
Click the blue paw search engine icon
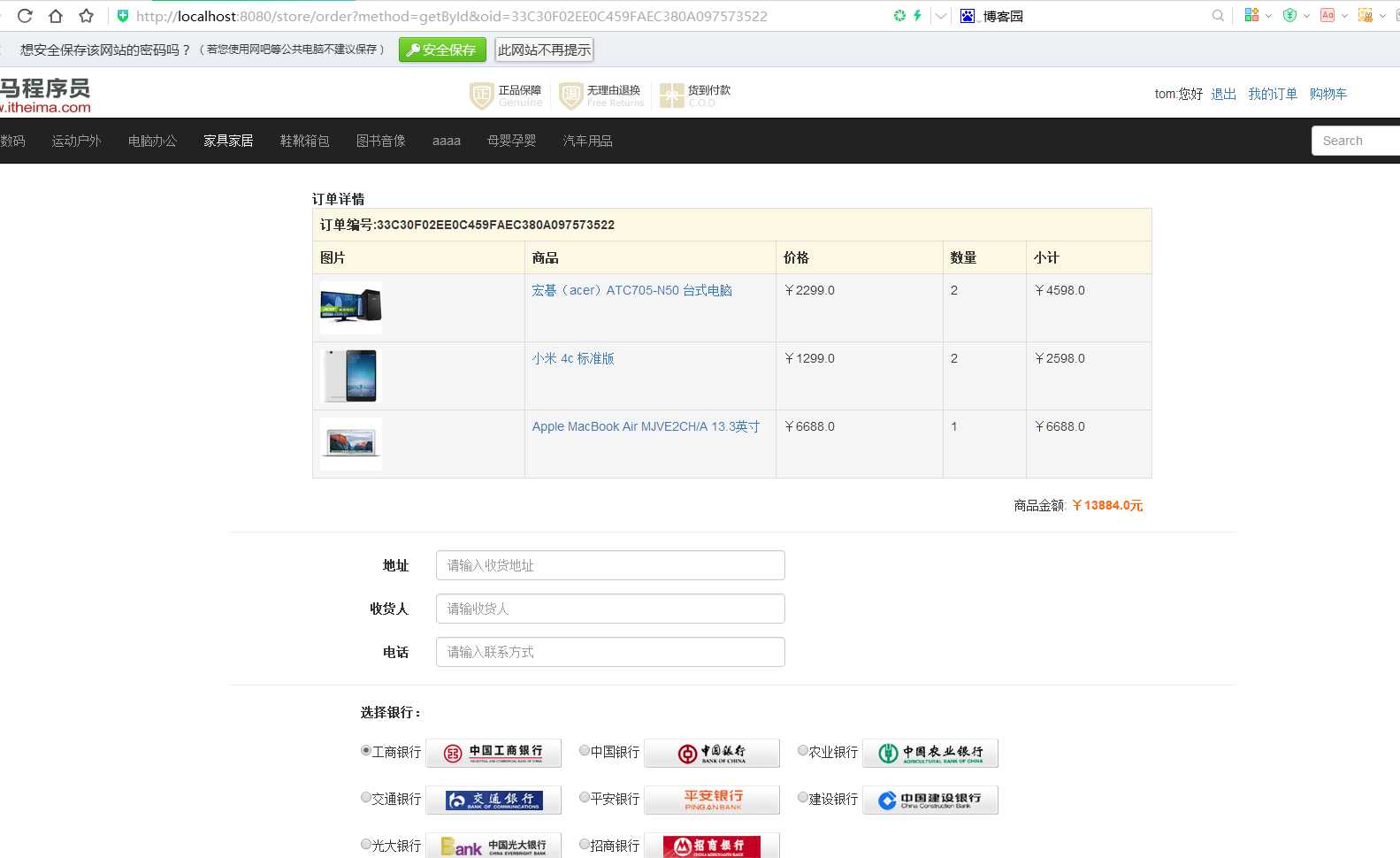point(968,16)
